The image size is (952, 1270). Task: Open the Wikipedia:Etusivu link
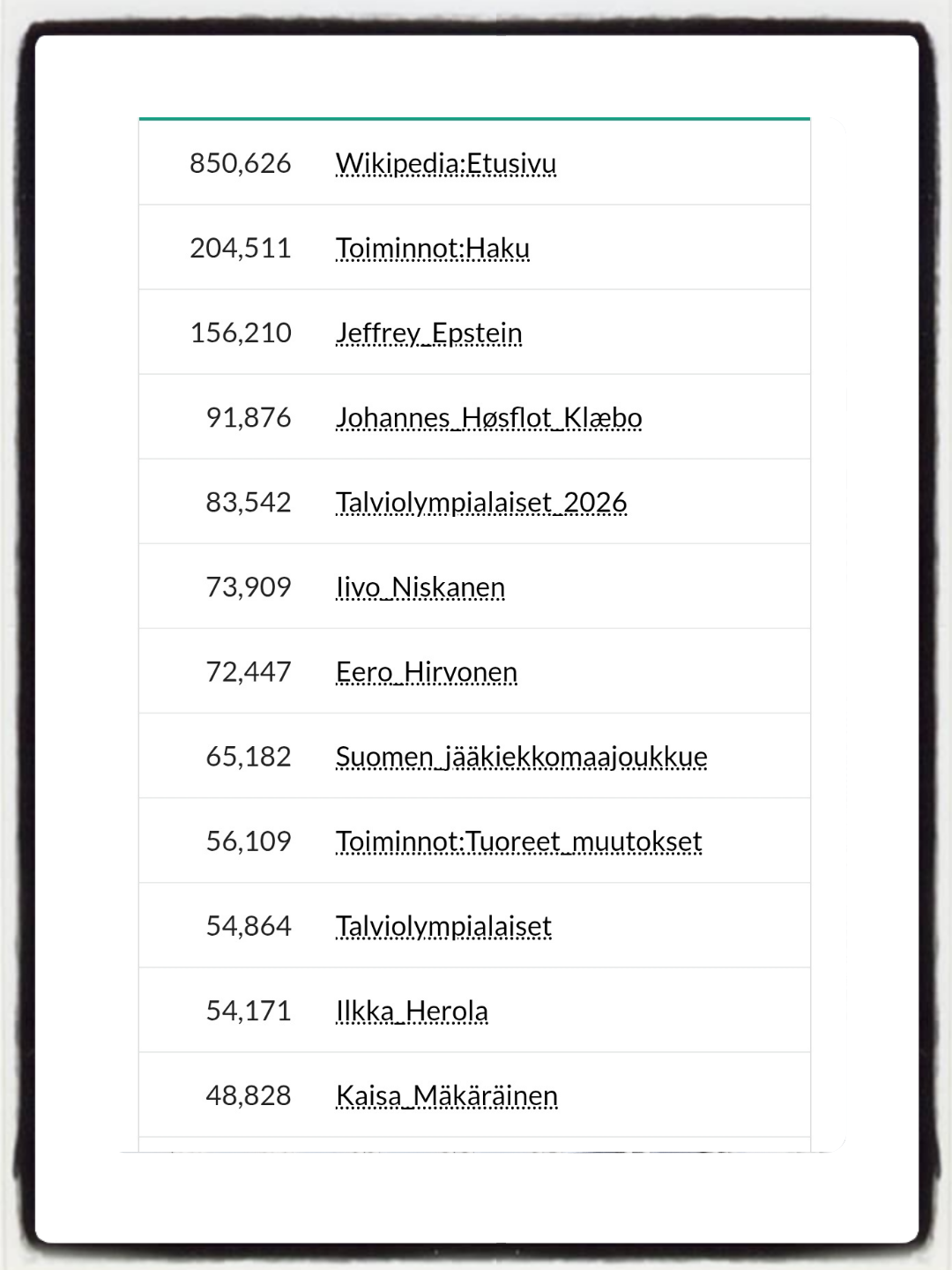446,164
